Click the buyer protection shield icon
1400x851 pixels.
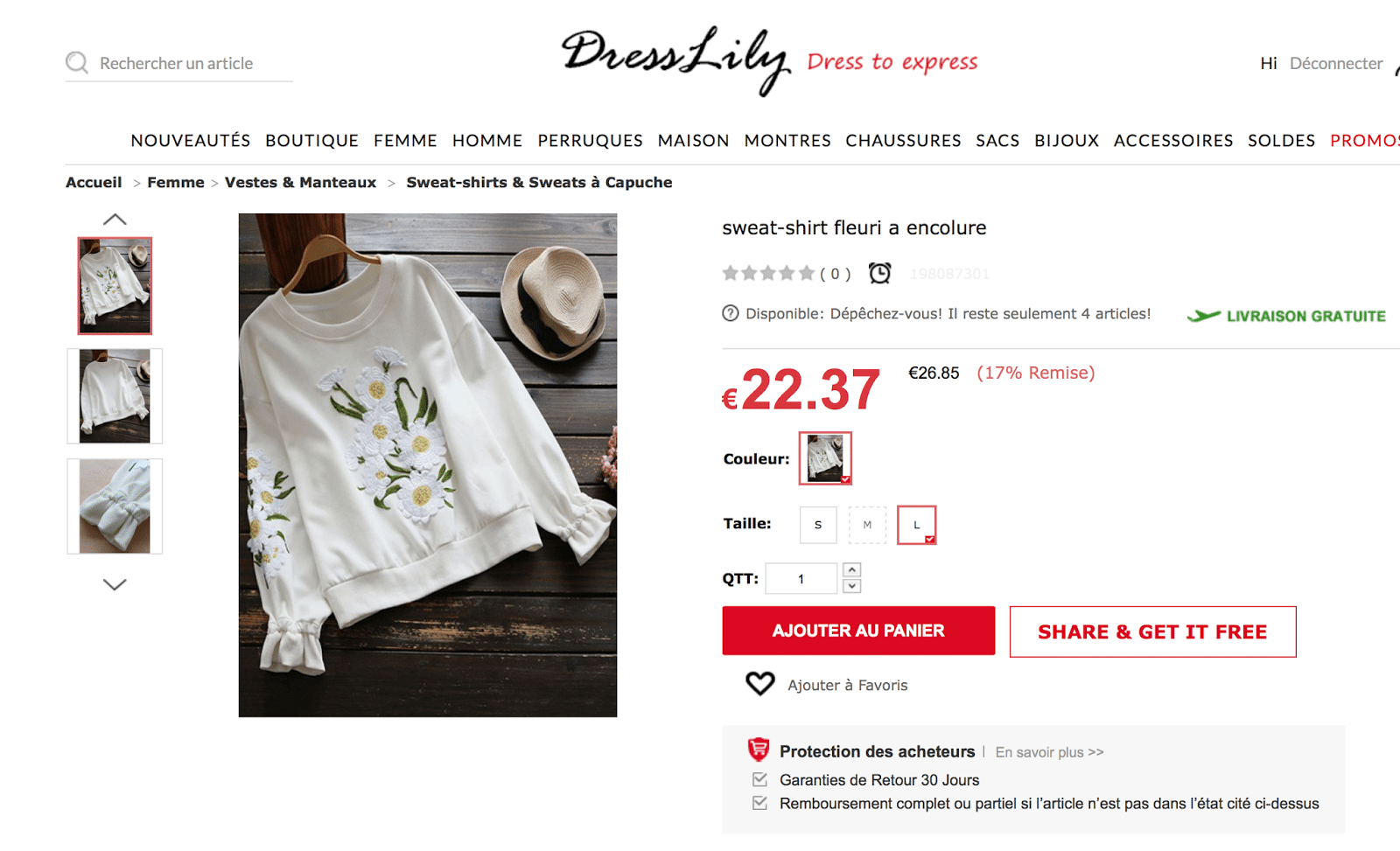[x=758, y=750]
